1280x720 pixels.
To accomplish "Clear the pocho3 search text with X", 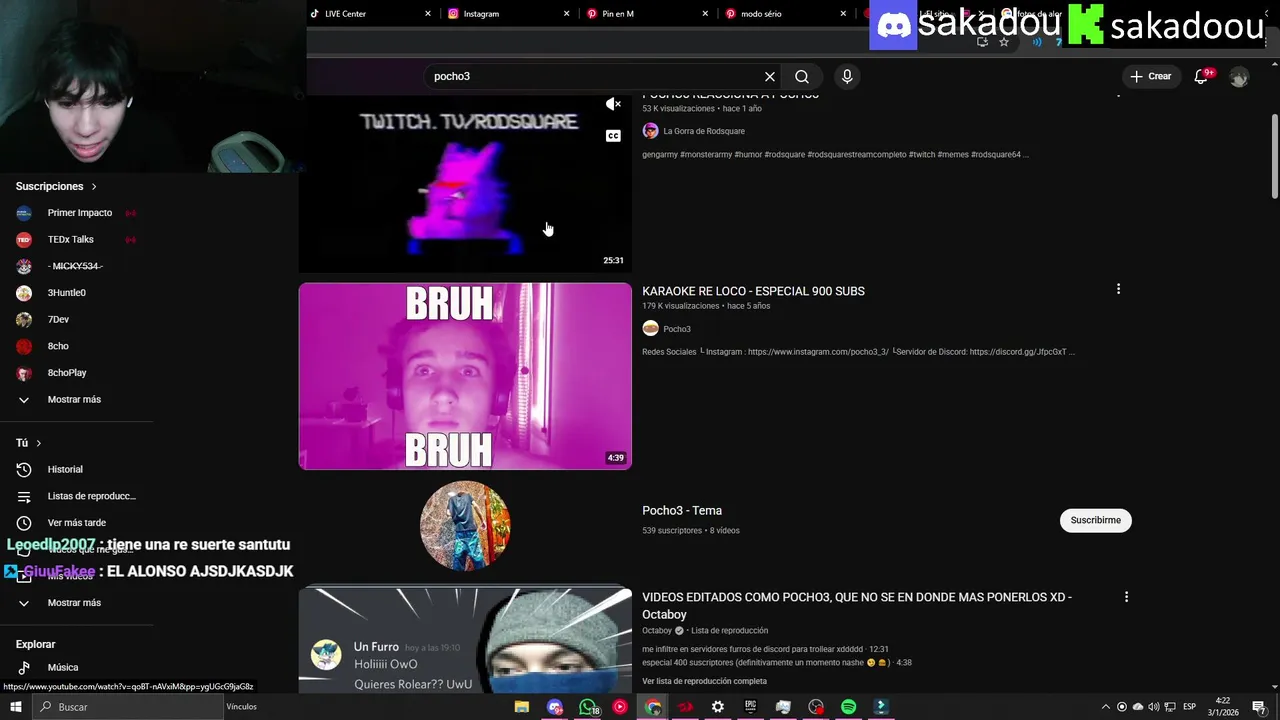I will [770, 76].
